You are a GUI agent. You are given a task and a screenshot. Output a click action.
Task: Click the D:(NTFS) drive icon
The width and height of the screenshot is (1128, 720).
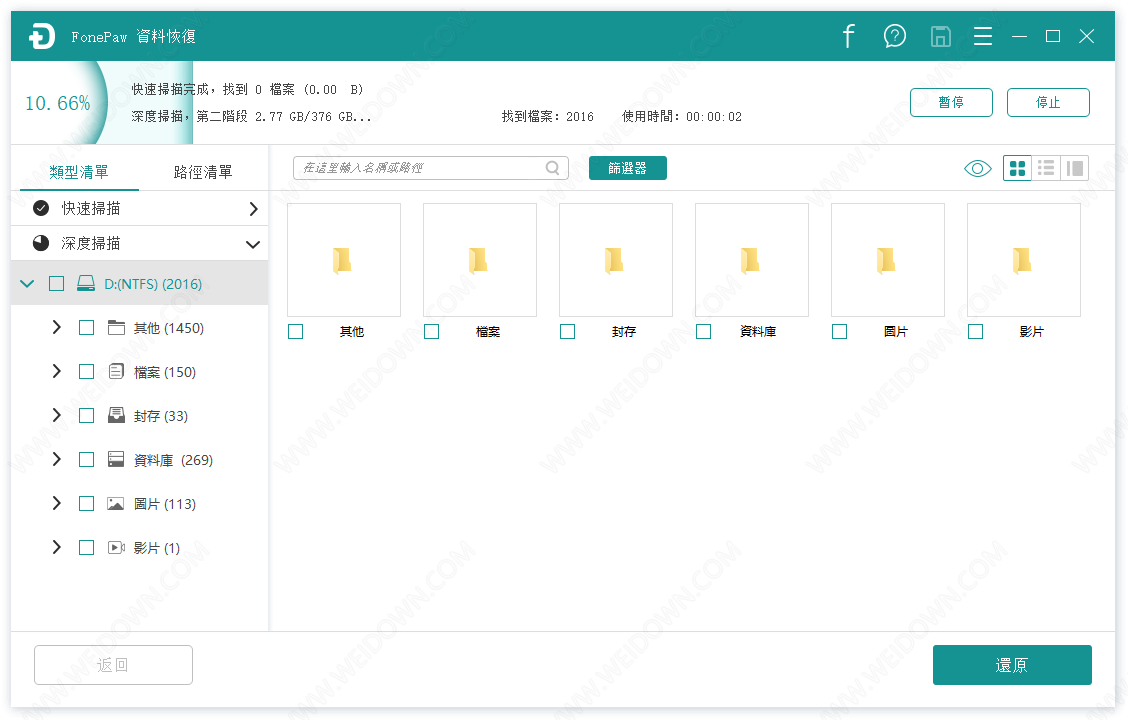click(86, 283)
